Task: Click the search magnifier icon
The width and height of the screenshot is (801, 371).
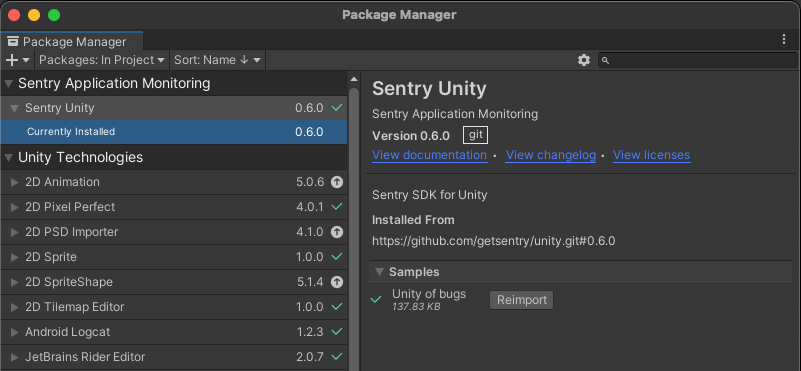Action: [x=605, y=61]
